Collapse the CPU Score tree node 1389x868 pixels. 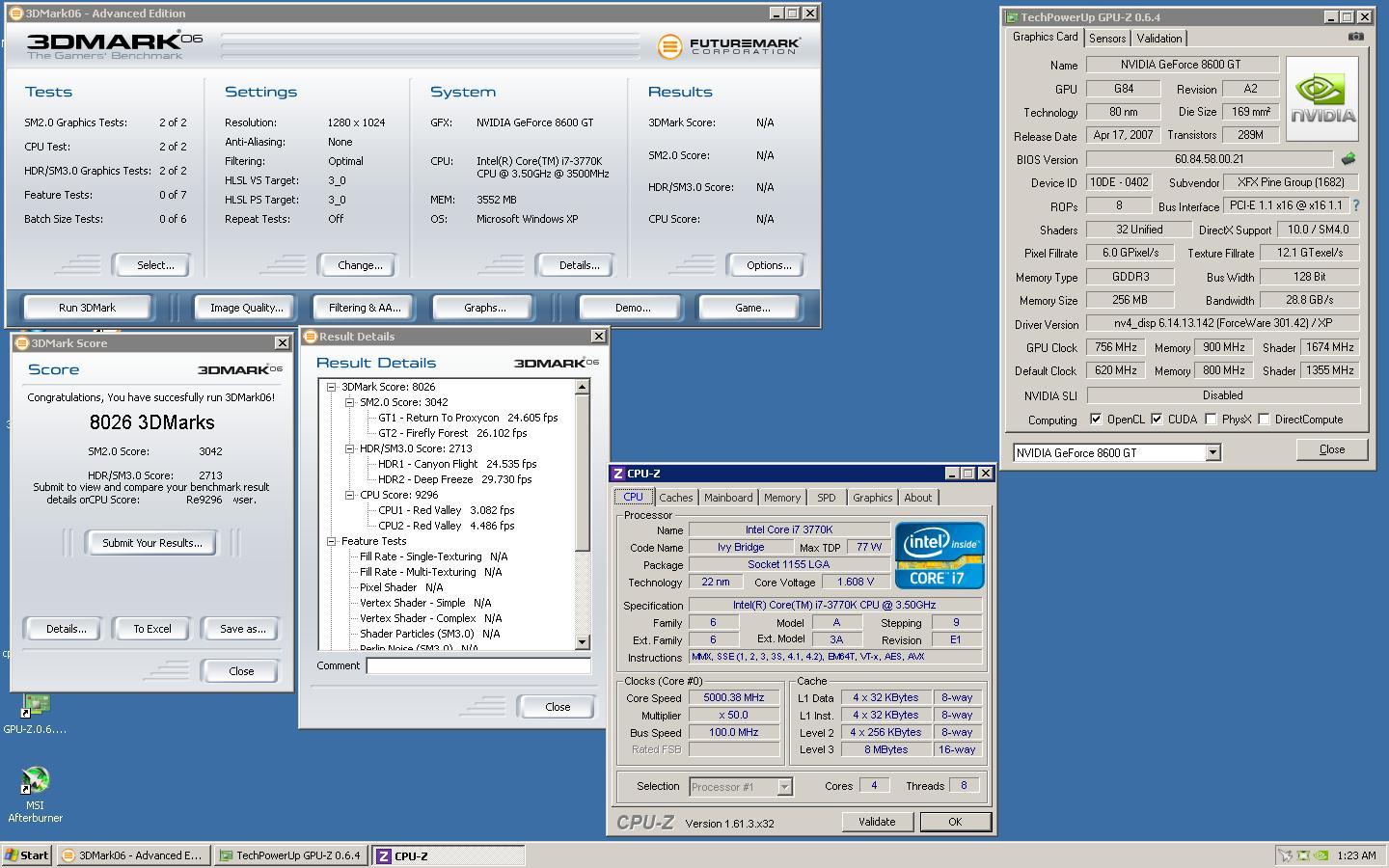pos(349,495)
